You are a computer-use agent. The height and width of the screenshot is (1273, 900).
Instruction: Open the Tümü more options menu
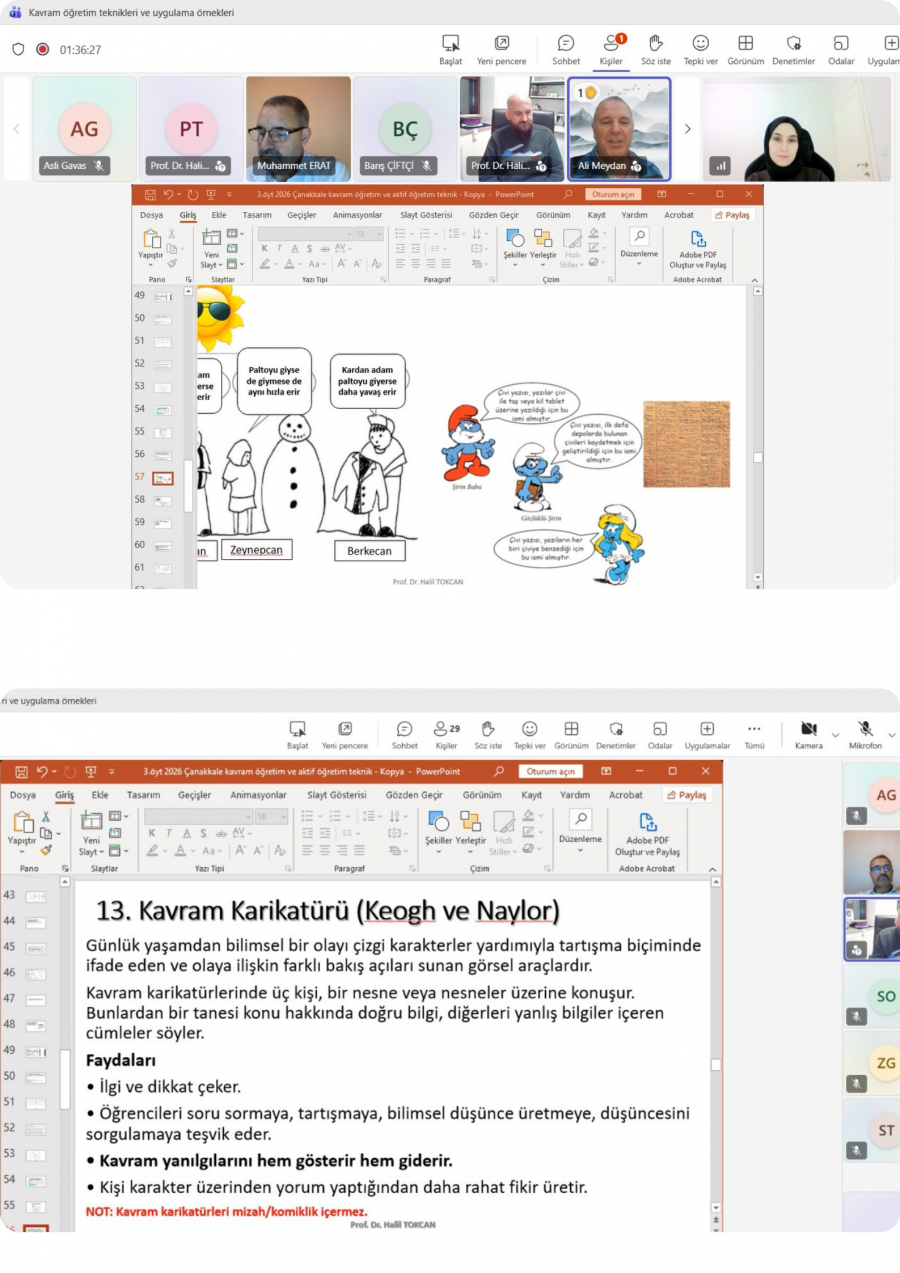click(754, 734)
